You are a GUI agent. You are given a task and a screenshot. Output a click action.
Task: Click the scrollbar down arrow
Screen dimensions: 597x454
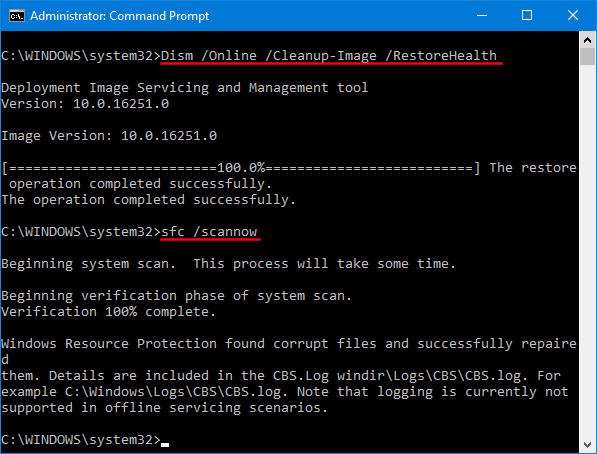click(587, 444)
